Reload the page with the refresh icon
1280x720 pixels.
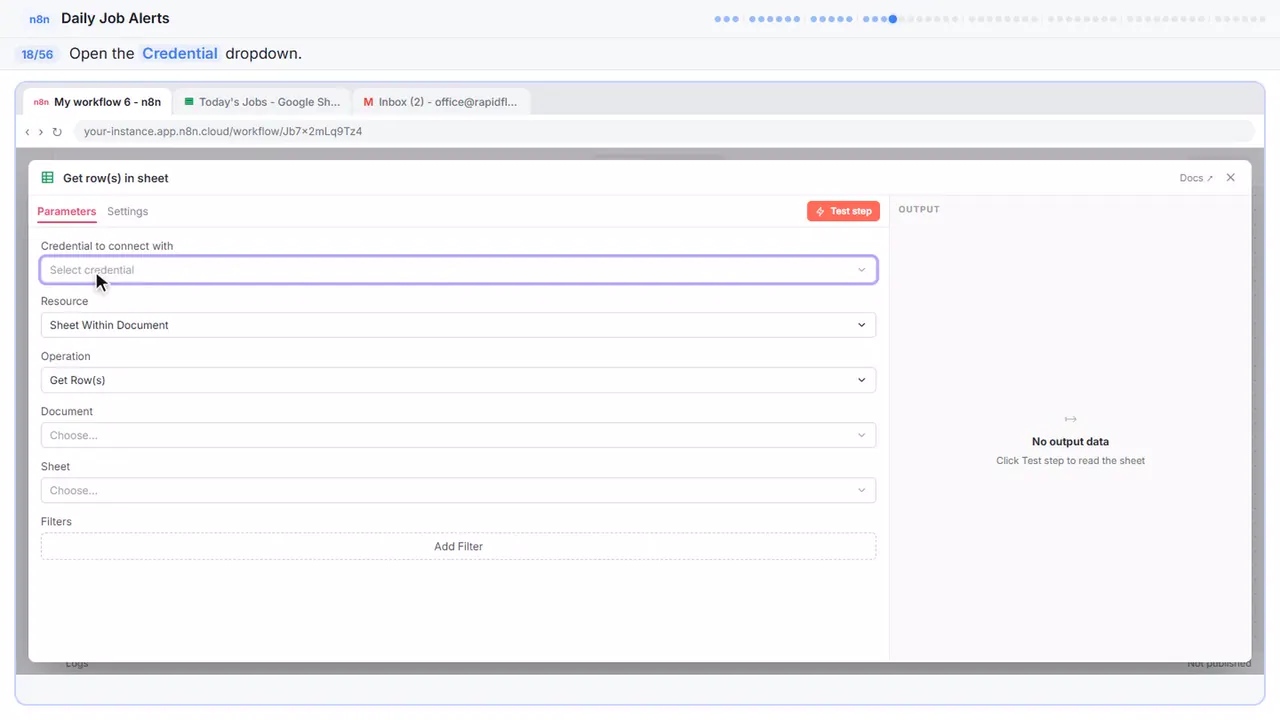point(57,132)
